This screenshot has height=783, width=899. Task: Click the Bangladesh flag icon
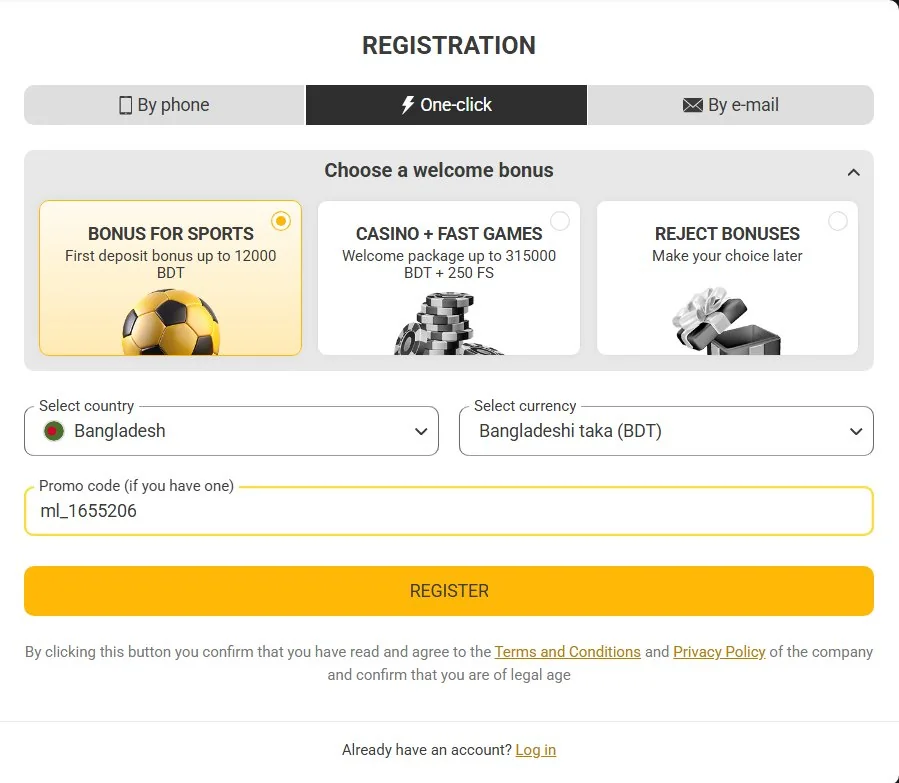54,431
